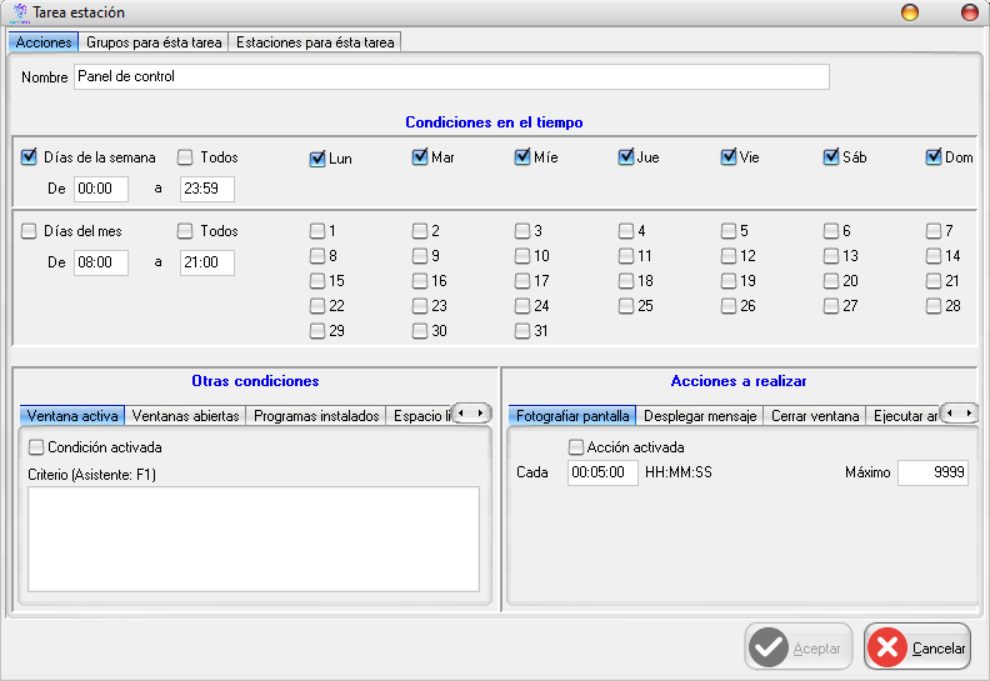Open the Programas instalados tab

(x=316, y=416)
